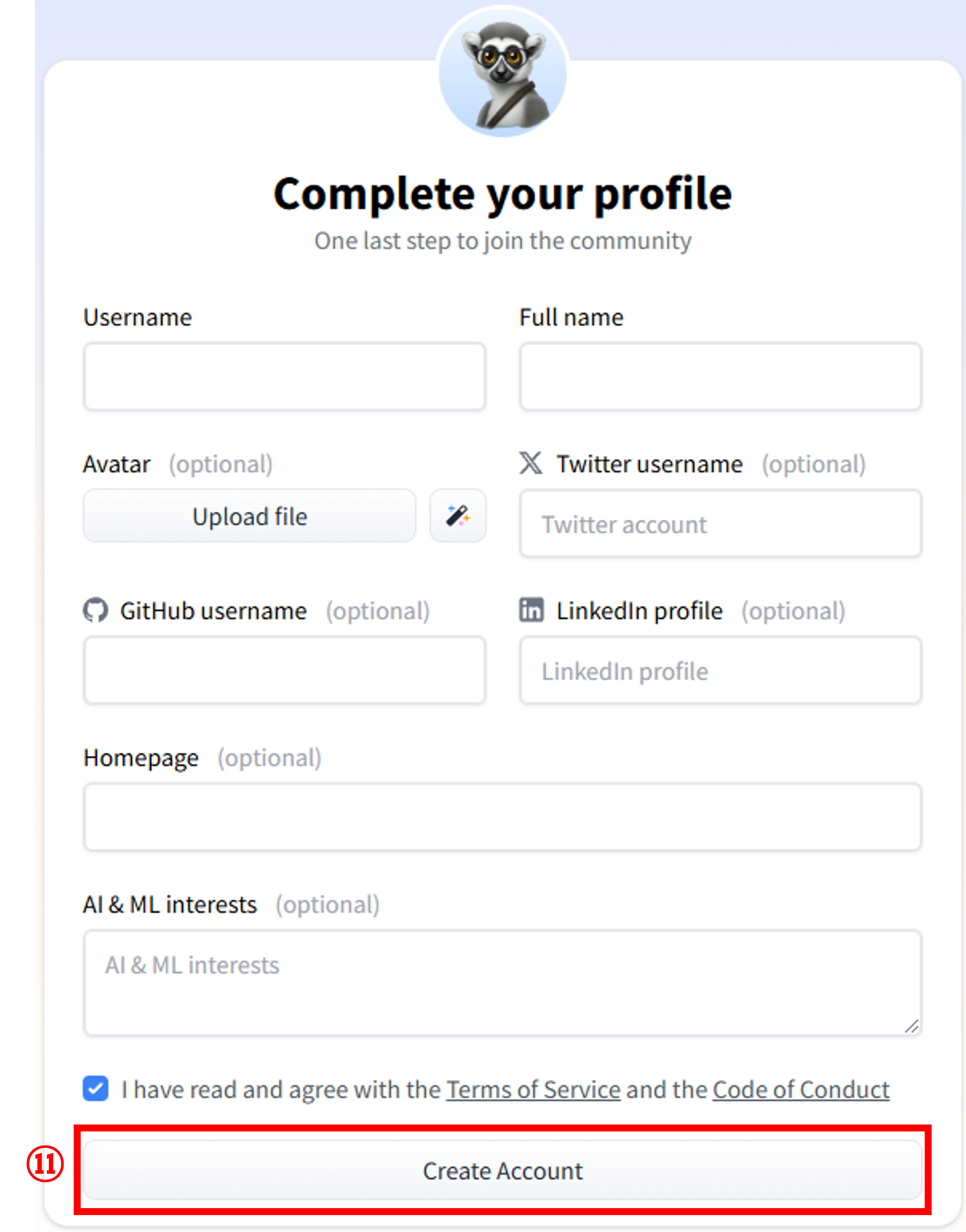Viewport: 966px width, 1232px height.
Task: Click the Upload file button
Action: pos(249,516)
